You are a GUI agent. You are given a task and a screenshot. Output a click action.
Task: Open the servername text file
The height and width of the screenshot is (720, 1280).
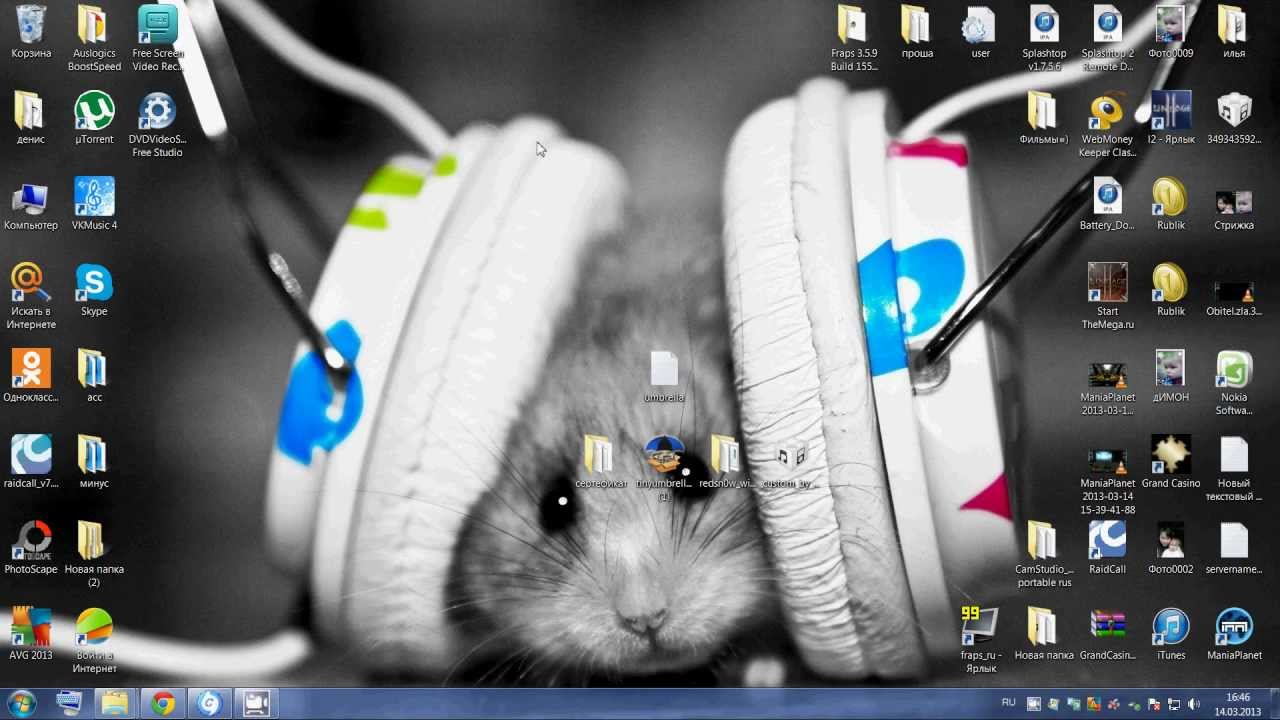coord(1234,549)
